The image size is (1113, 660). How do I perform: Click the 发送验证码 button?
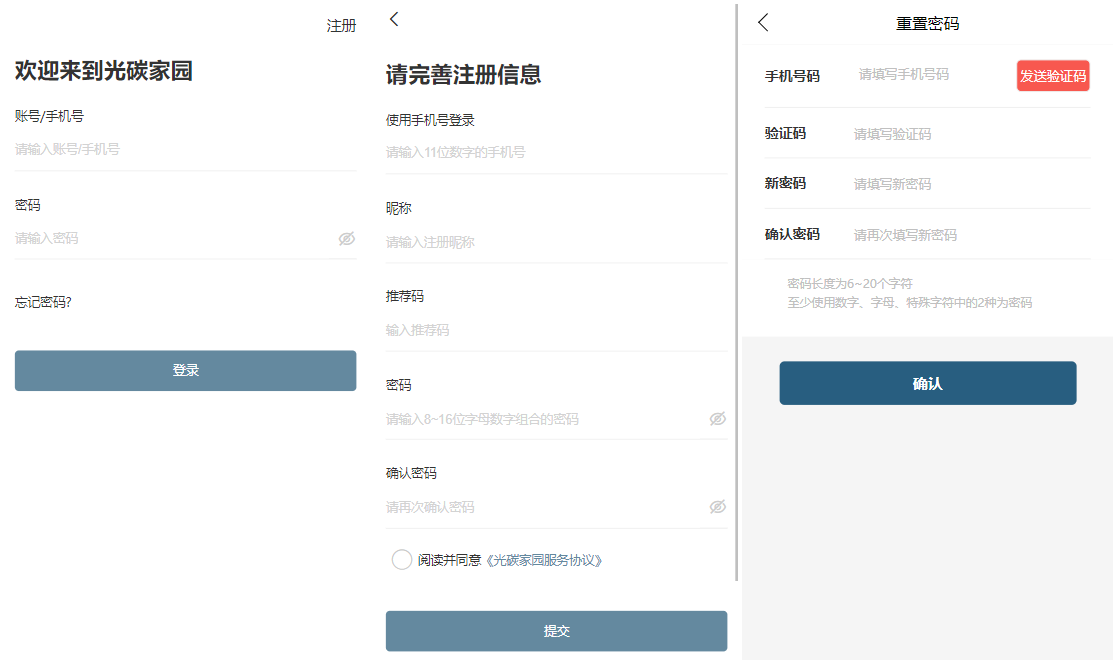[x=1053, y=76]
